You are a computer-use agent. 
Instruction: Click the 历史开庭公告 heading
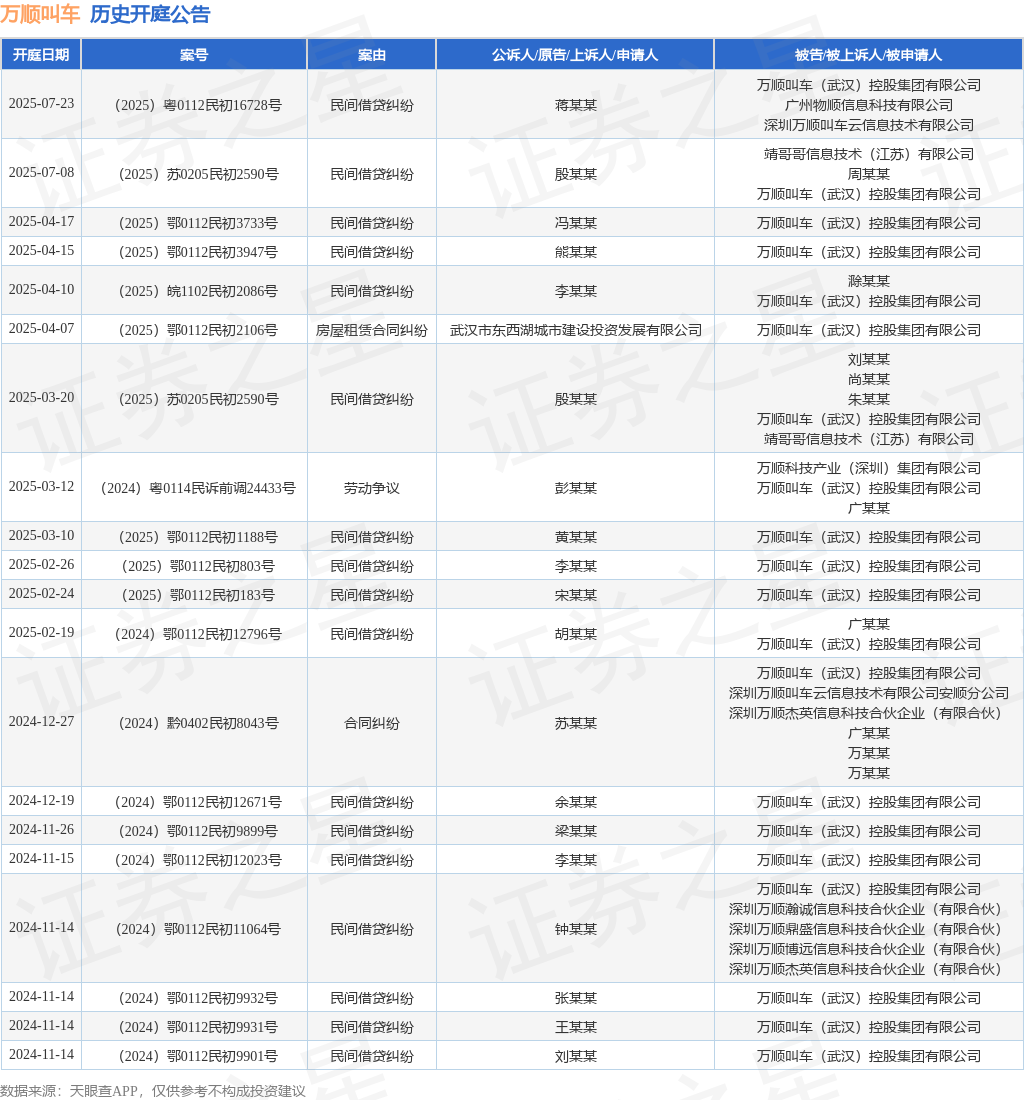click(150, 14)
